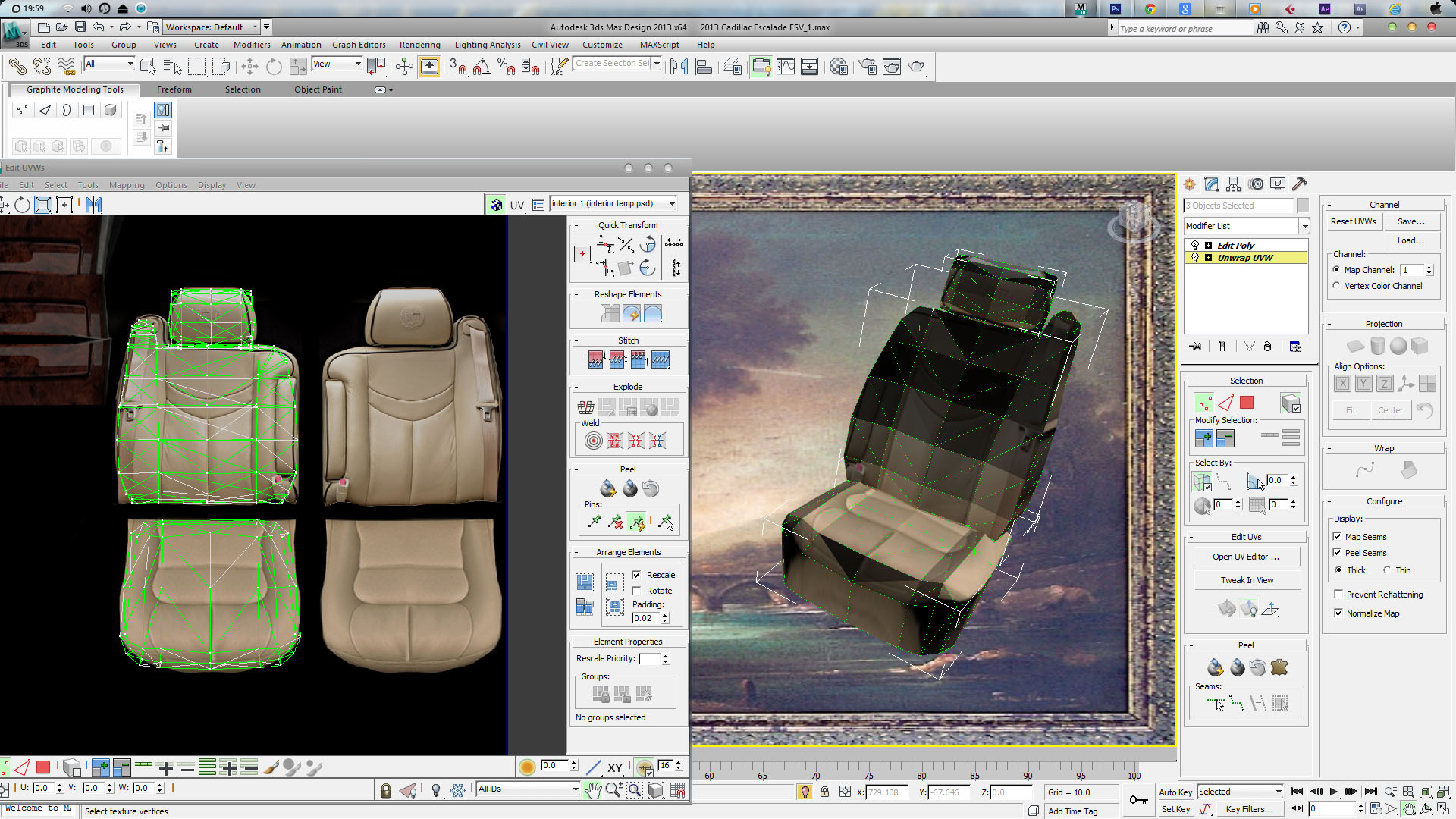Select the Target Weld icon
This screenshot has width=1456, height=819.
click(594, 441)
